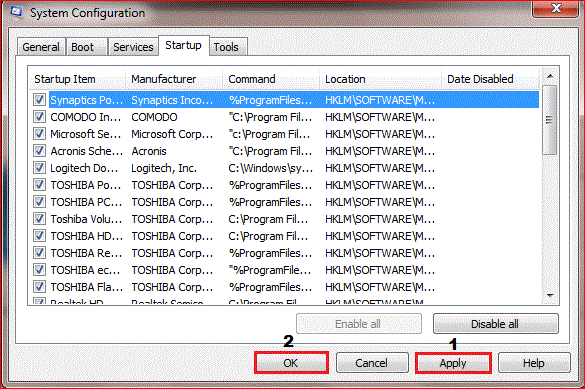Image resolution: width=585 pixels, height=389 pixels.
Task: Click the scroll down arrow of the list
Action: 550,296
